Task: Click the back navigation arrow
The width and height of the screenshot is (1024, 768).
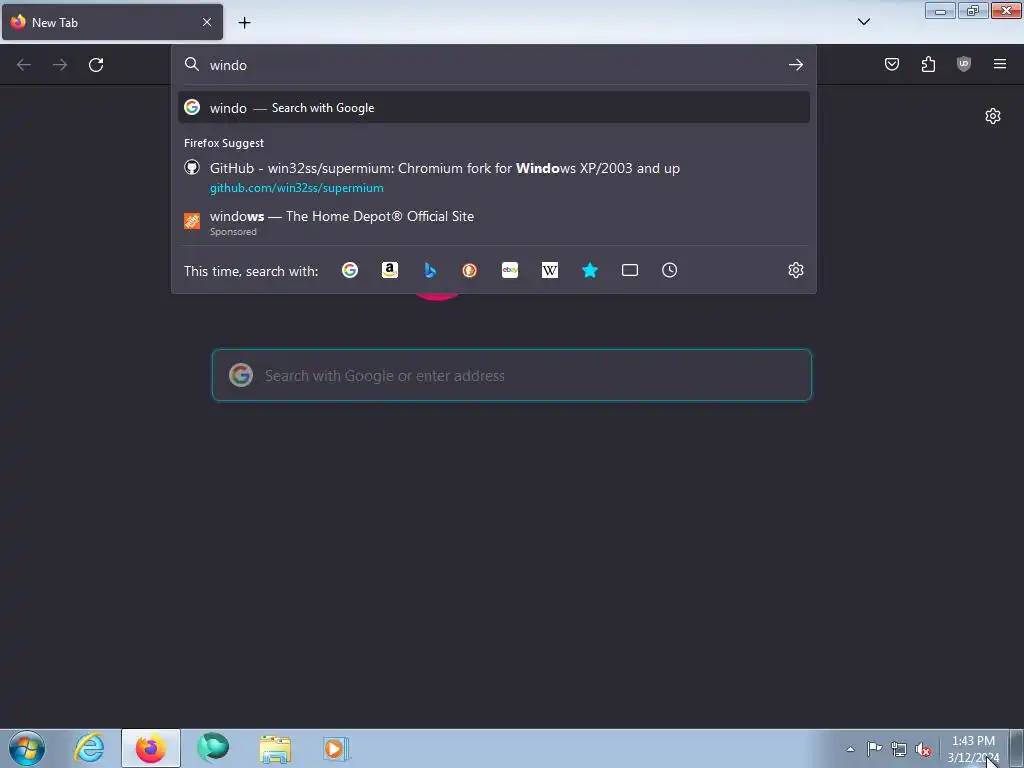Action: [24, 65]
